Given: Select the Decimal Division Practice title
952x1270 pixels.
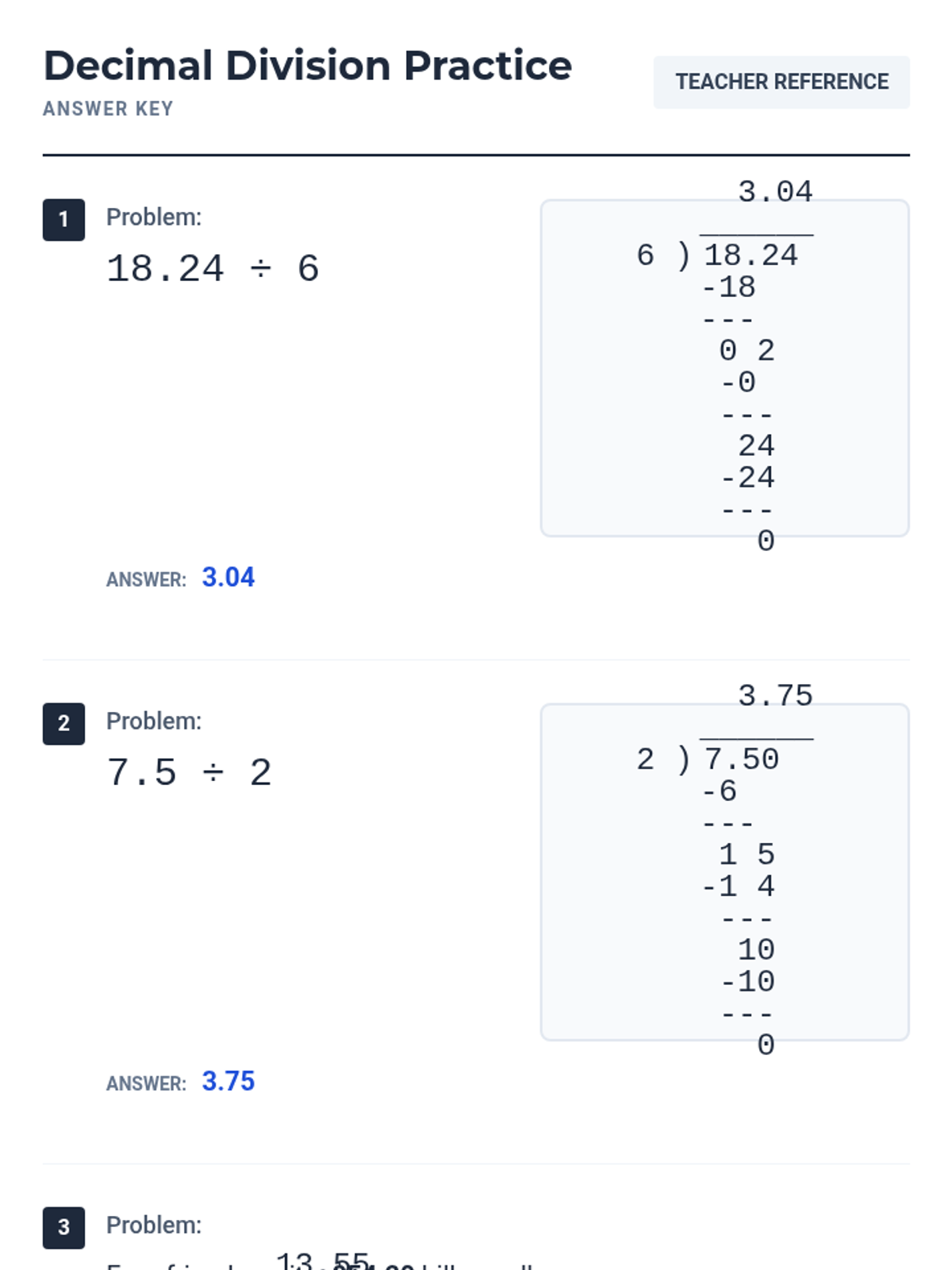Looking at the screenshot, I should pyautogui.click(x=308, y=65).
